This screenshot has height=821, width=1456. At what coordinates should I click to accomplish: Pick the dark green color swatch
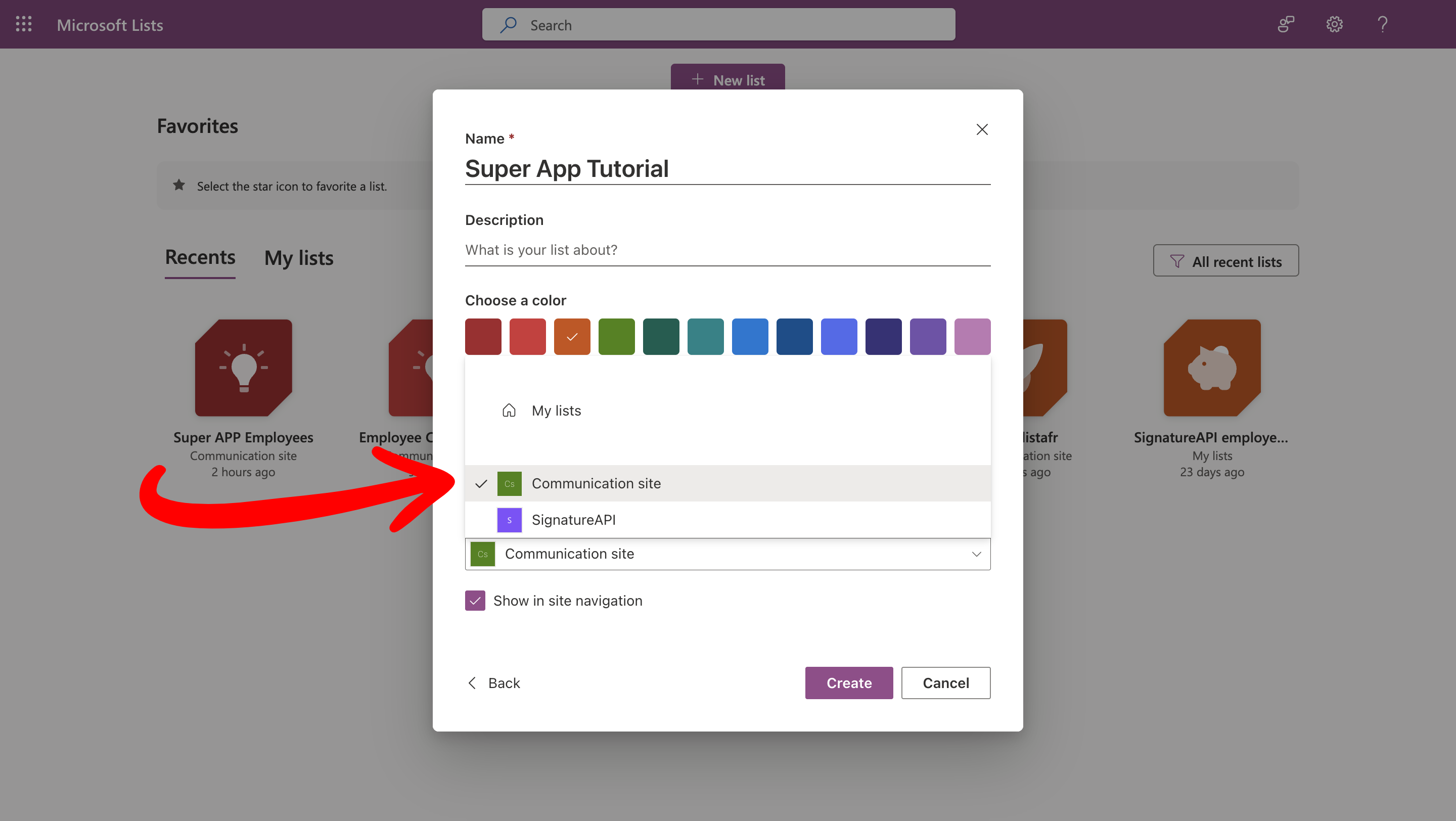[661, 337]
